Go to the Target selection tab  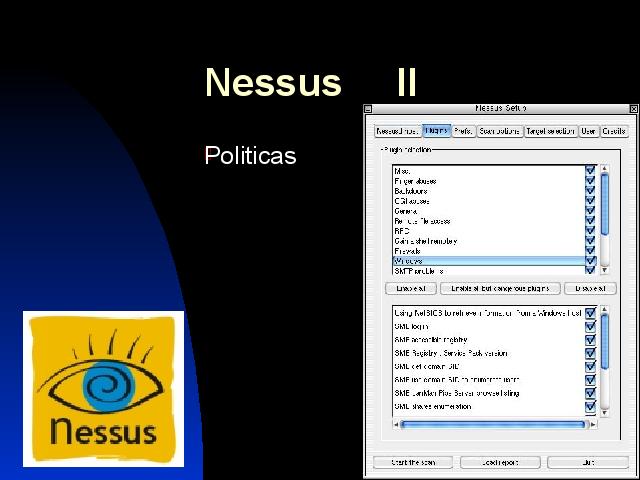point(550,131)
